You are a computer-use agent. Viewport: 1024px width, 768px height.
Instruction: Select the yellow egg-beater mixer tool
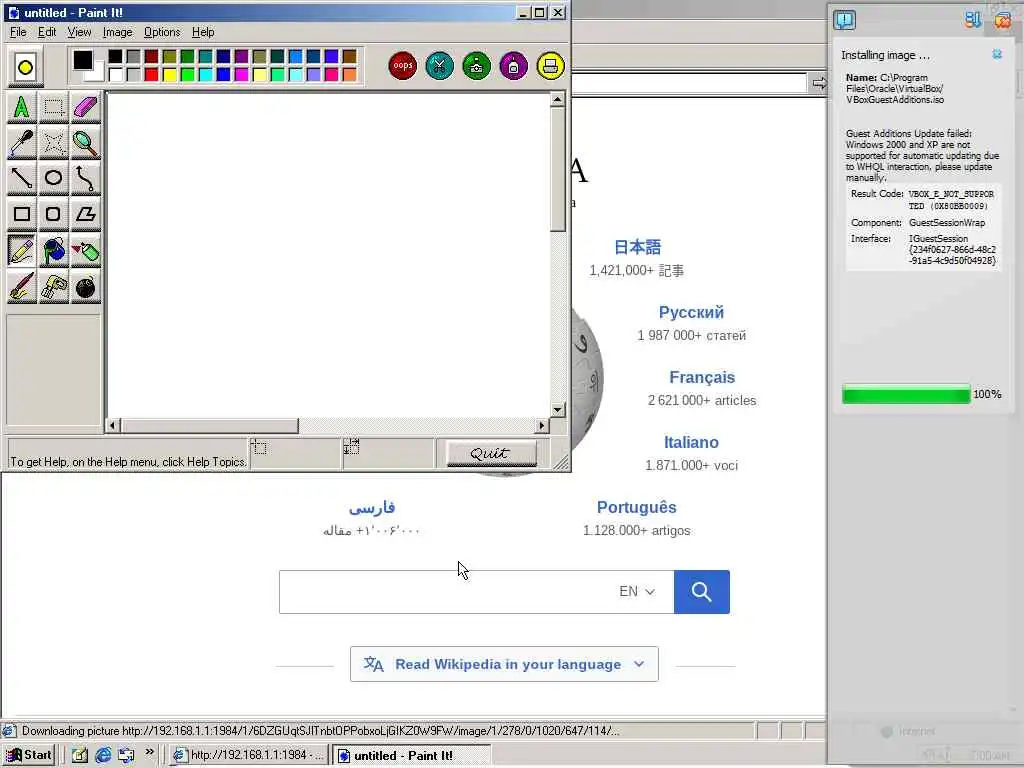(x=54, y=287)
